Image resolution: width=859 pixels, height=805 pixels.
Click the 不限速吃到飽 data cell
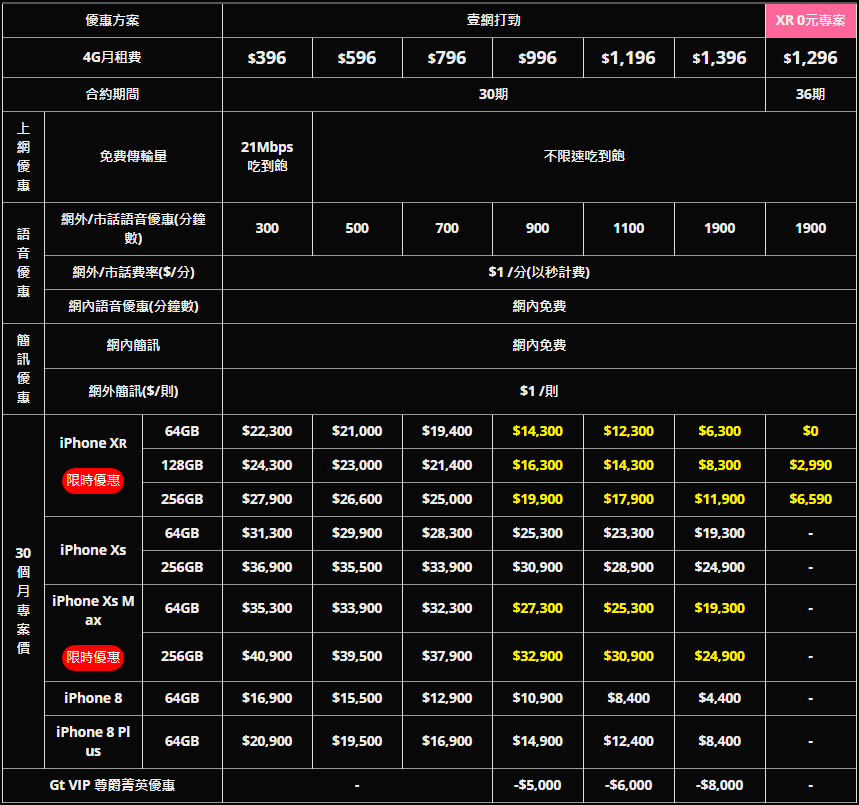tap(584, 157)
